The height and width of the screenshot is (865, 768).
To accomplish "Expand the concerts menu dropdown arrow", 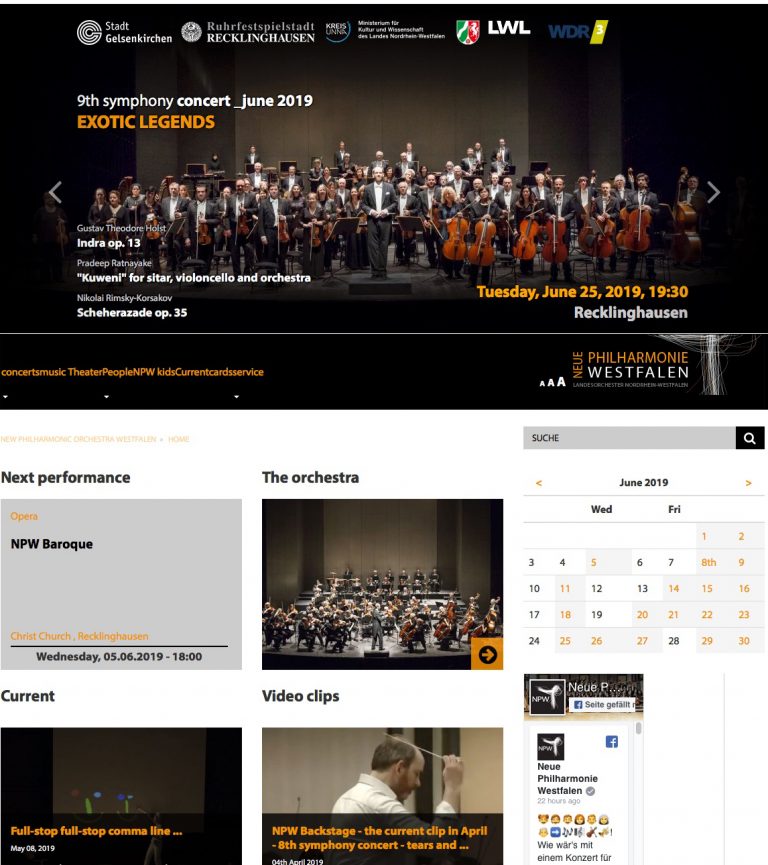I will [6, 397].
